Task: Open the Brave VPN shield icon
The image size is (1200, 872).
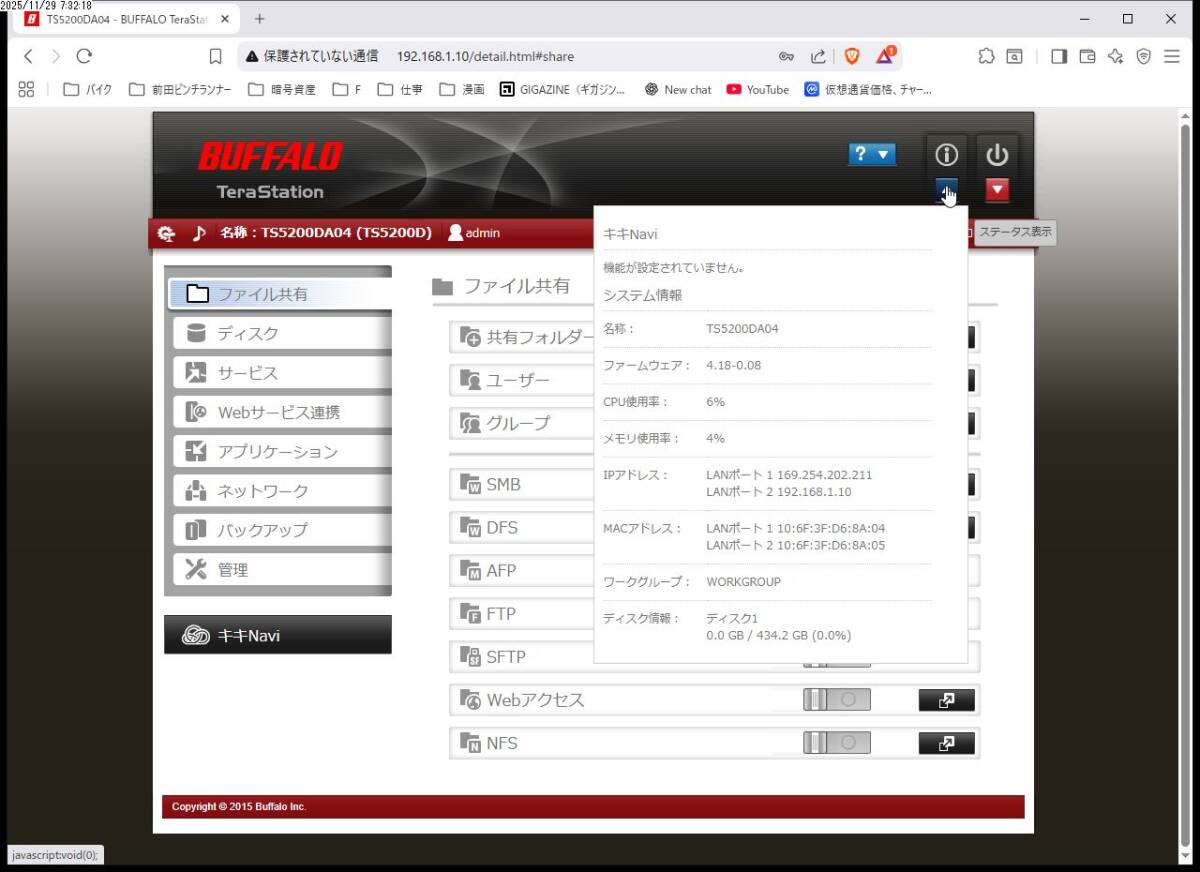Action: (x=1144, y=57)
